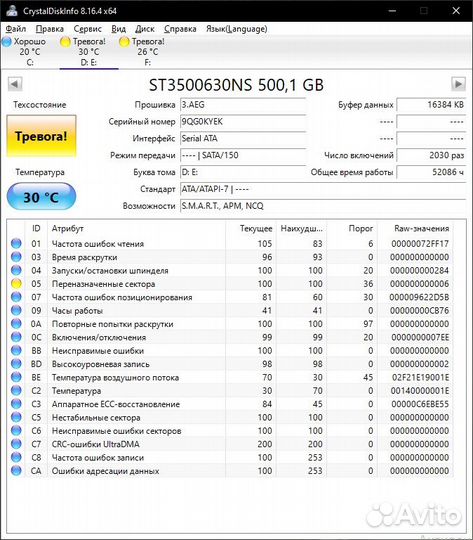Select raw value 02F21E19001E
This screenshot has width=473, height=540.
pyautogui.click(x=420, y=377)
